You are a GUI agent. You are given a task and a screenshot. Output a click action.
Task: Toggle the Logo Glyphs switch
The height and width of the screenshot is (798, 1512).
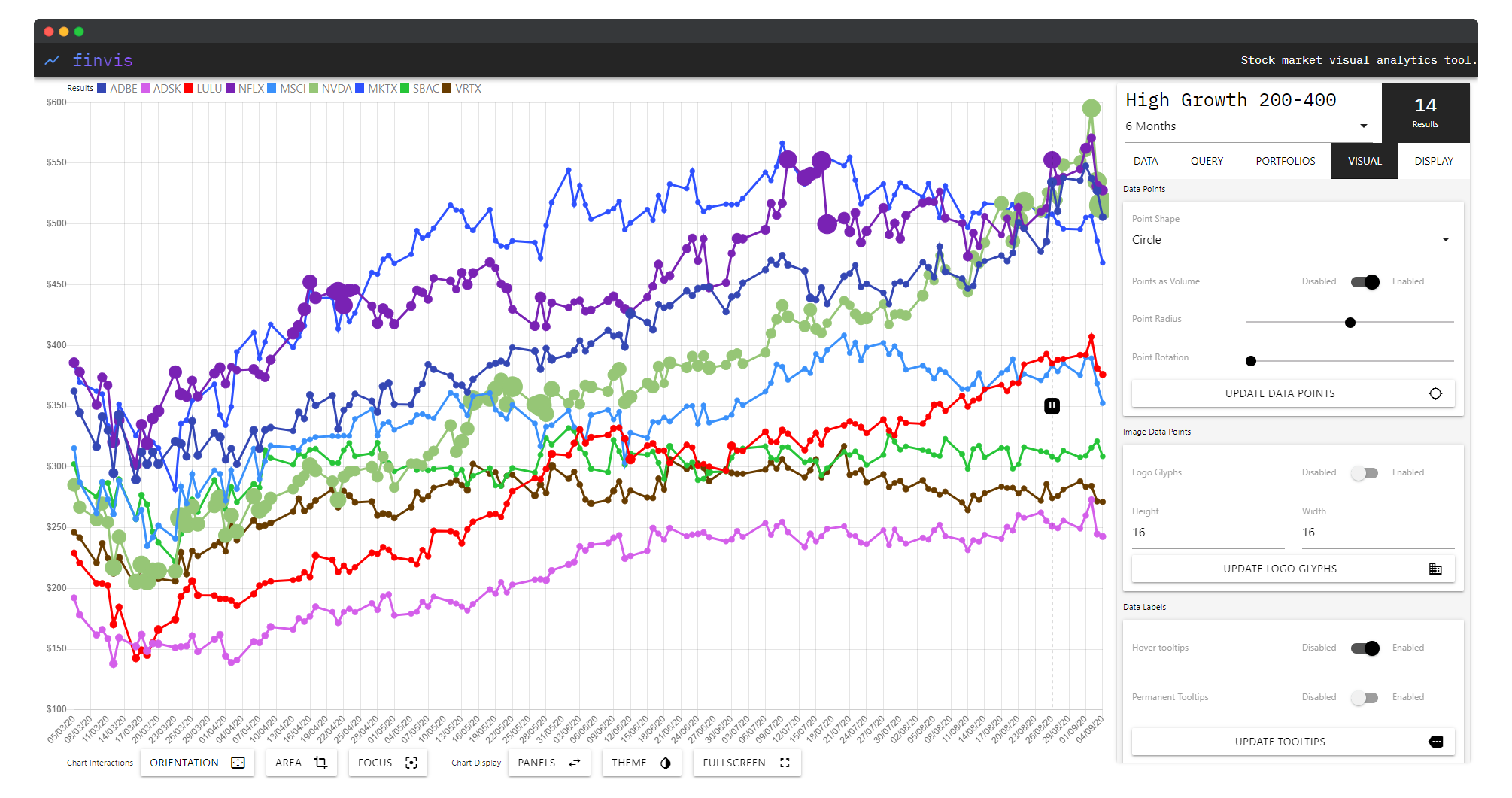click(x=1365, y=473)
